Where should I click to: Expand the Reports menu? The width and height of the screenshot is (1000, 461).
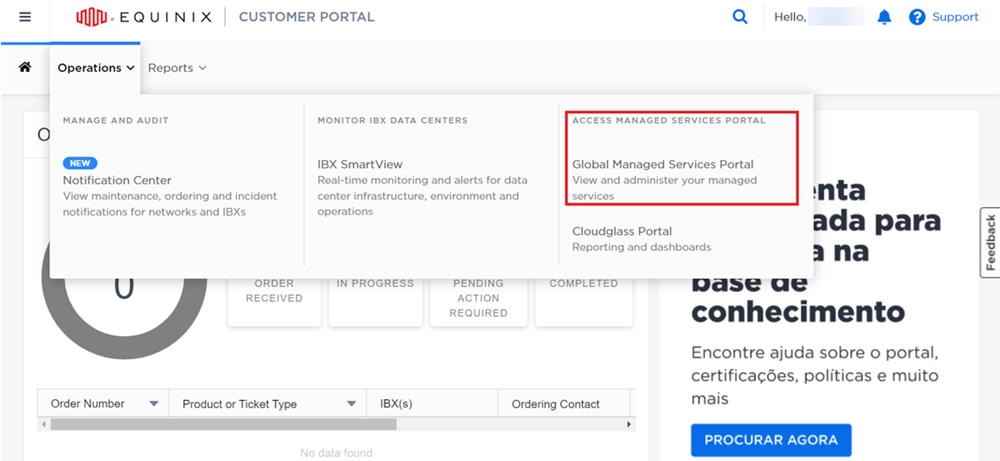(177, 68)
